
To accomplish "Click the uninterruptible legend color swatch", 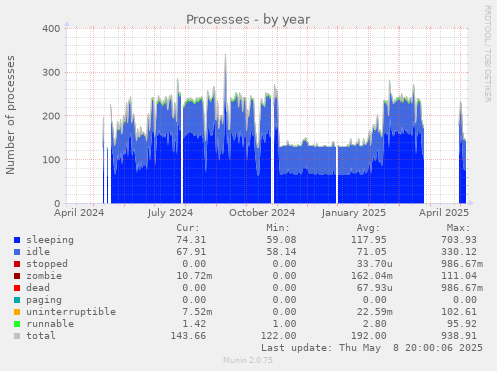I will (x=17, y=312).
